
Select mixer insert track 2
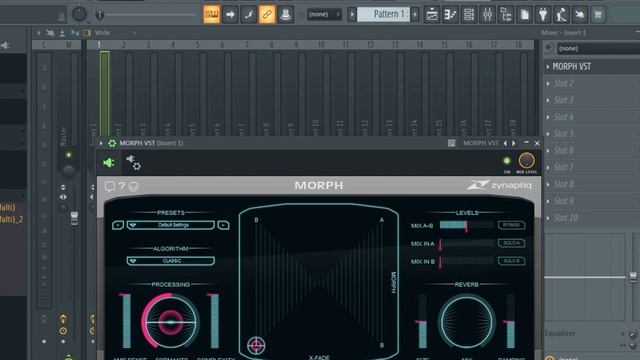[x=123, y=93]
